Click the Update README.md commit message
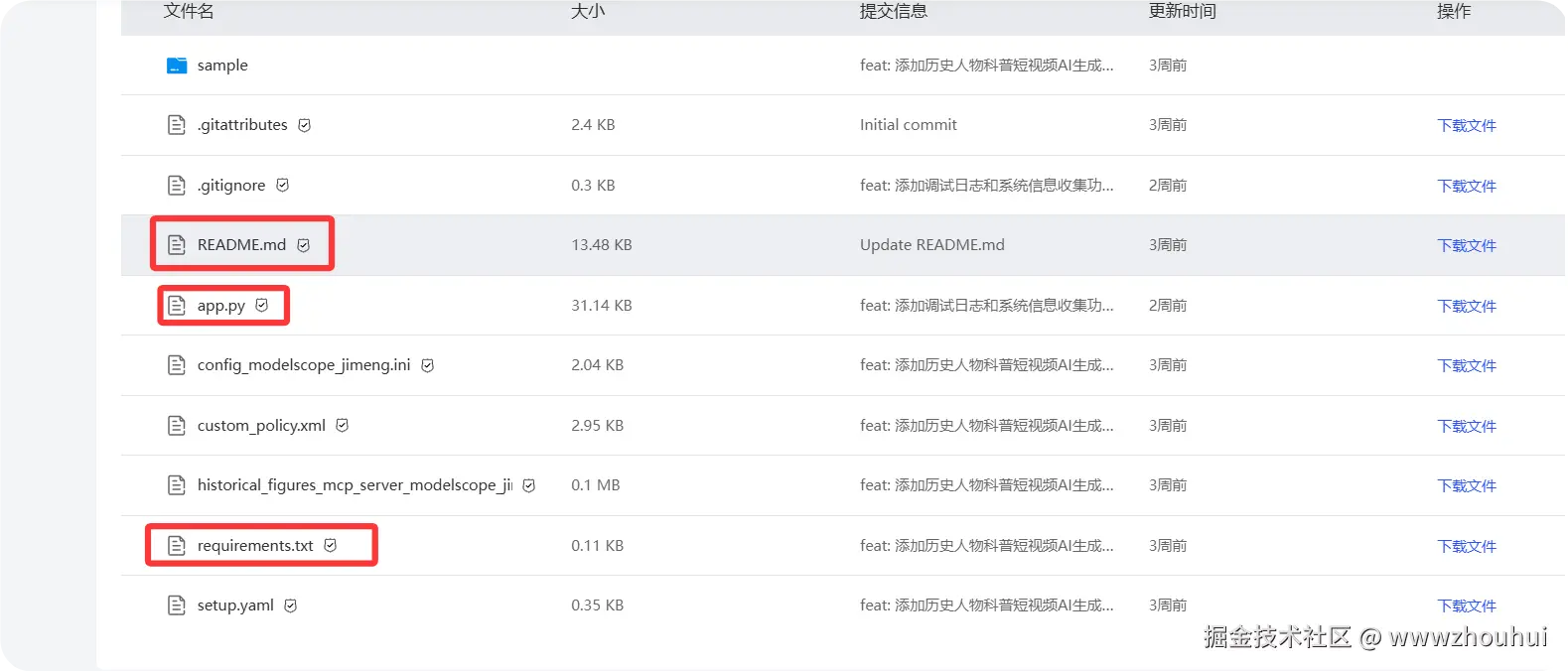This screenshot has height=671, width=1568. point(931,245)
